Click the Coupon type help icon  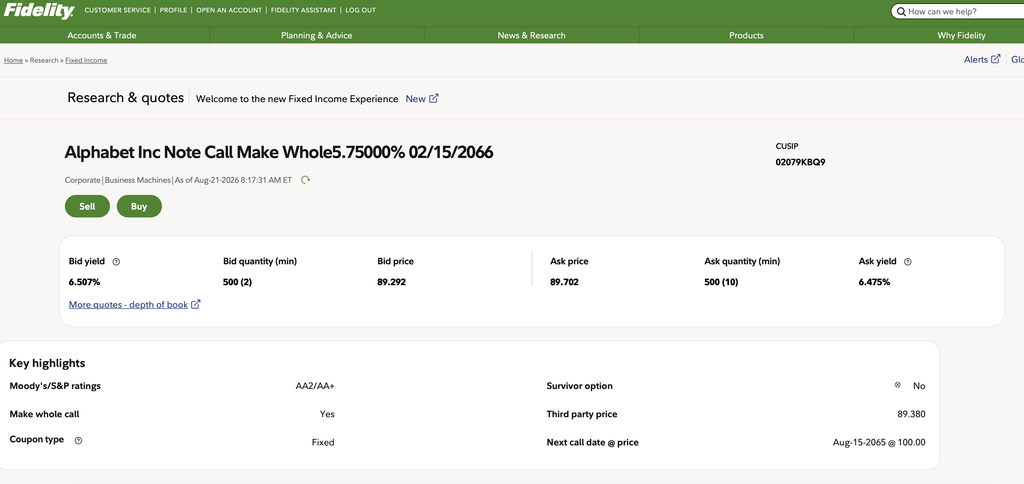[x=78, y=440]
